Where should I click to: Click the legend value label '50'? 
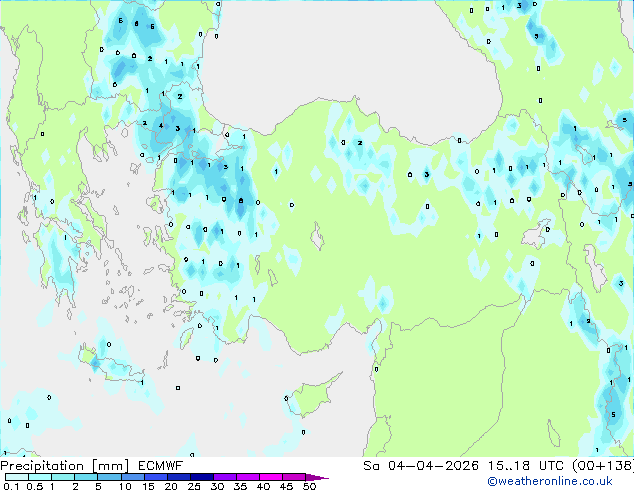point(309,486)
